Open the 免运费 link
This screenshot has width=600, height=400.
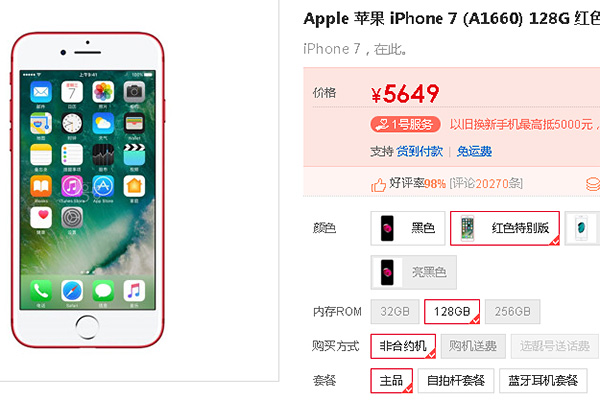(474, 152)
